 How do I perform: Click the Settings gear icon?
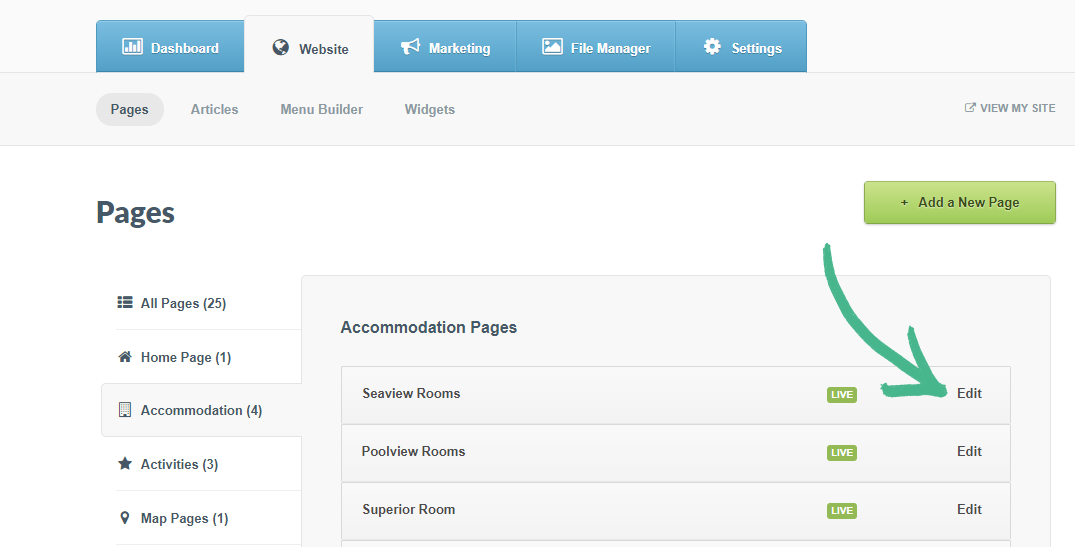tap(712, 47)
